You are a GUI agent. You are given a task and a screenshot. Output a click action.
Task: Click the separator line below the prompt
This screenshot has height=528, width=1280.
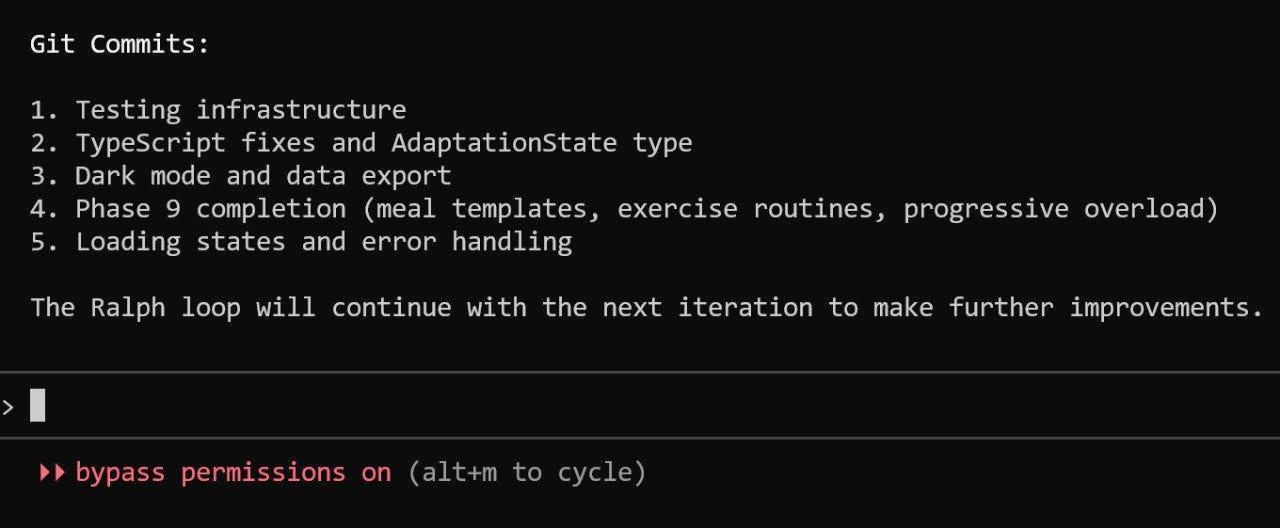point(640,438)
